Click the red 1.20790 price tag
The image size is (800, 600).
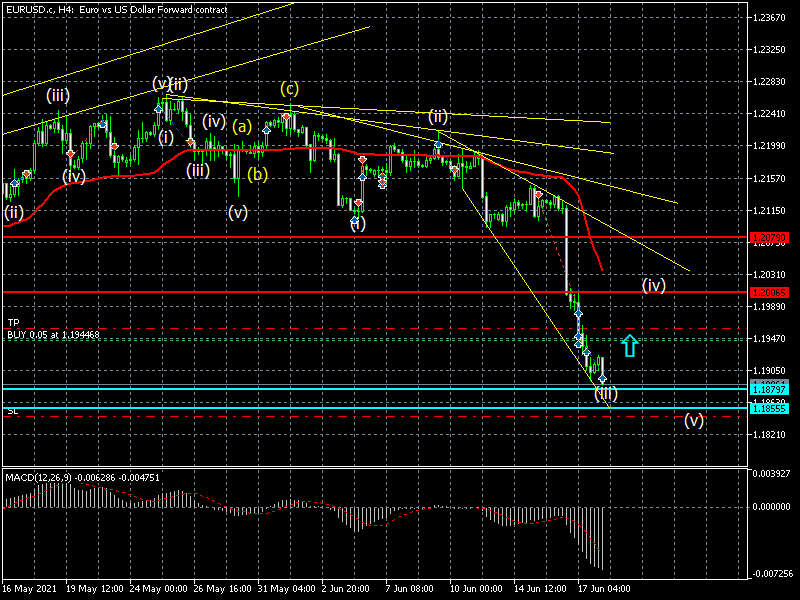click(773, 238)
